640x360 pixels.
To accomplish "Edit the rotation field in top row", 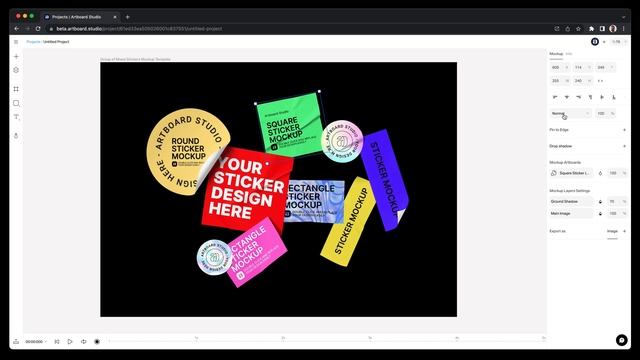I will (x=605, y=67).
